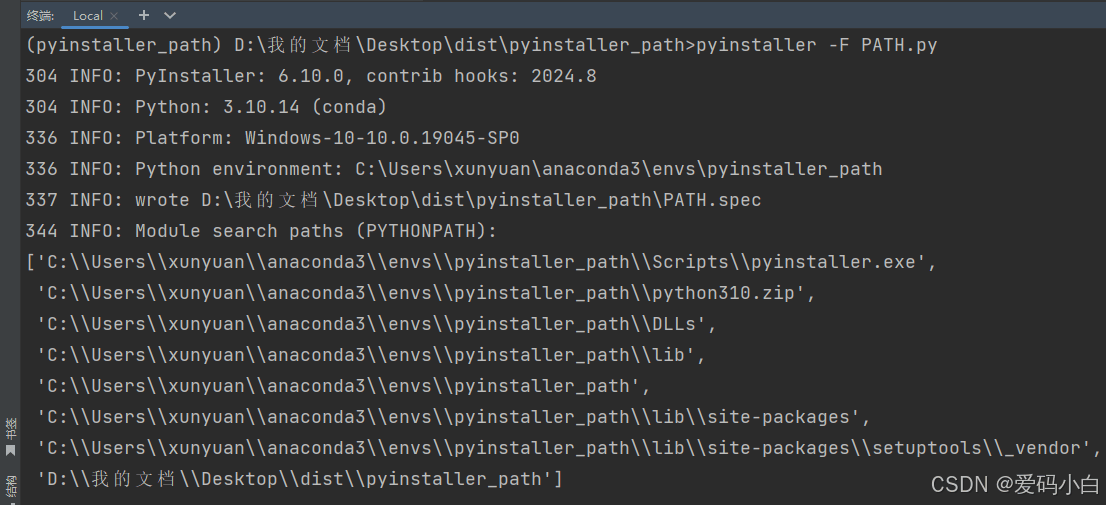Click the Module search paths (PYTHONPATH) line

click(x=261, y=231)
